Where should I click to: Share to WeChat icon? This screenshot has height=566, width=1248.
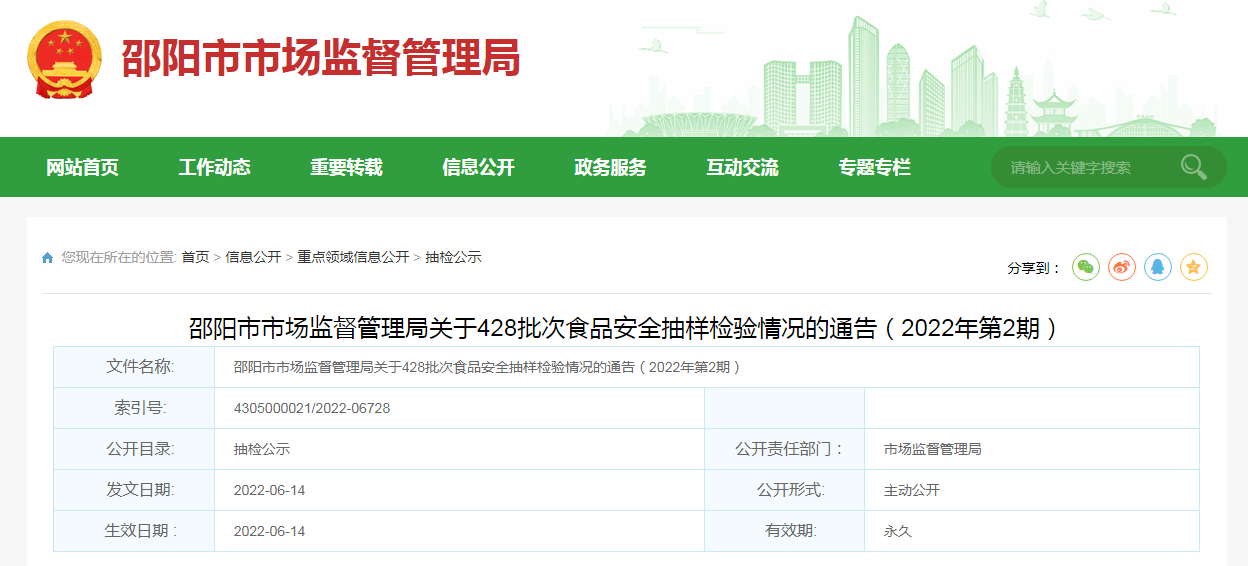point(1085,267)
